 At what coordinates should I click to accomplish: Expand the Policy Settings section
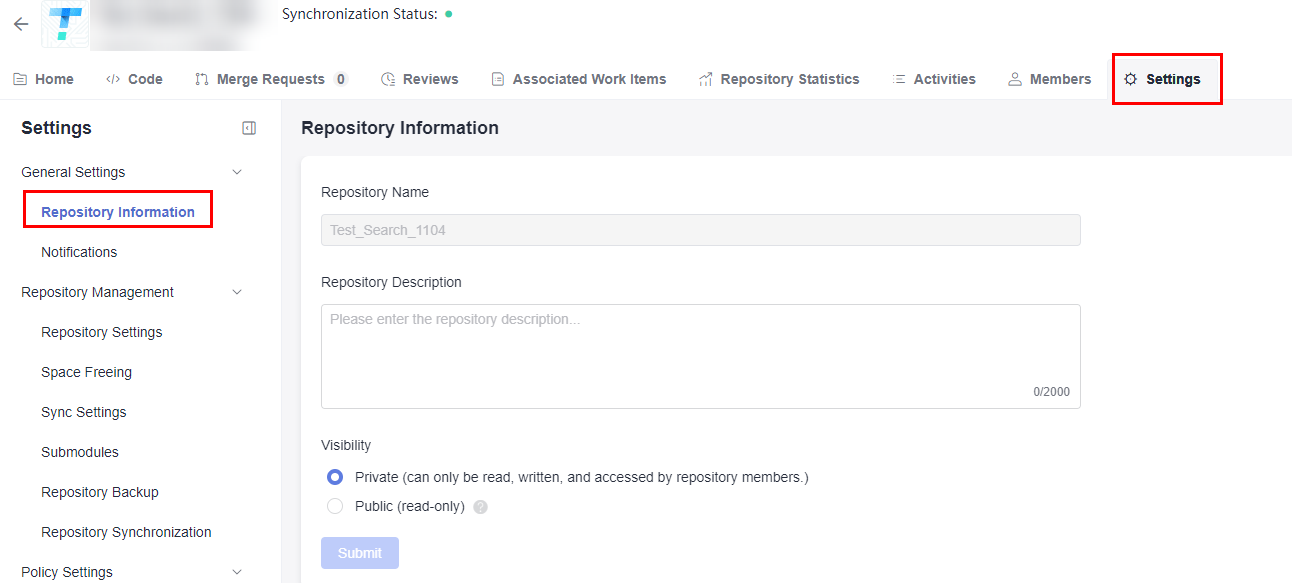point(237,572)
